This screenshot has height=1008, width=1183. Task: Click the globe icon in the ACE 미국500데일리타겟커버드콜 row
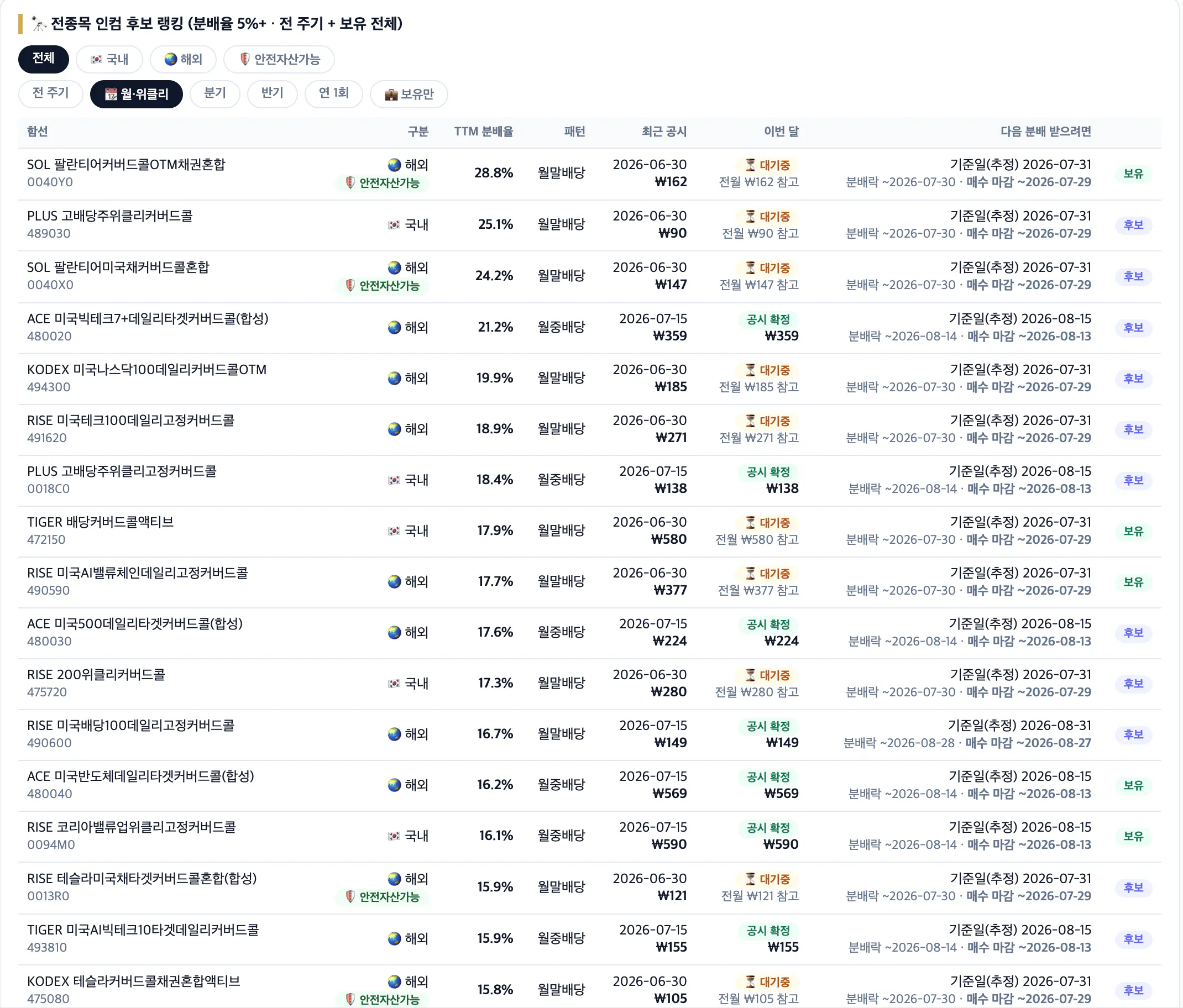click(x=394, y=632)
